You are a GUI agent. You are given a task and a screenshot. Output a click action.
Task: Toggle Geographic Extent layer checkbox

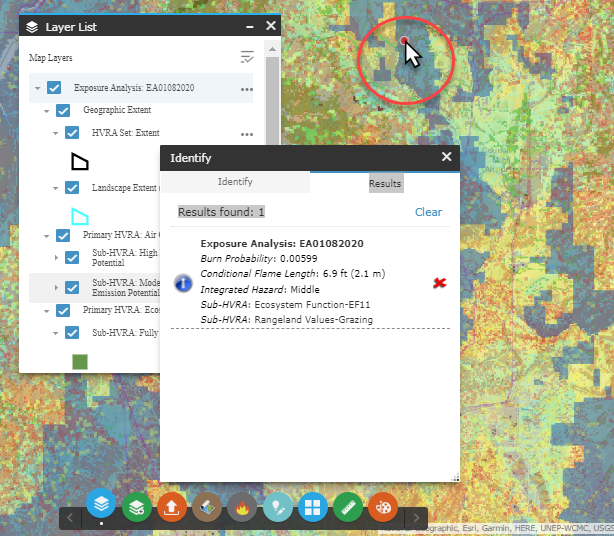pos(63,110)
